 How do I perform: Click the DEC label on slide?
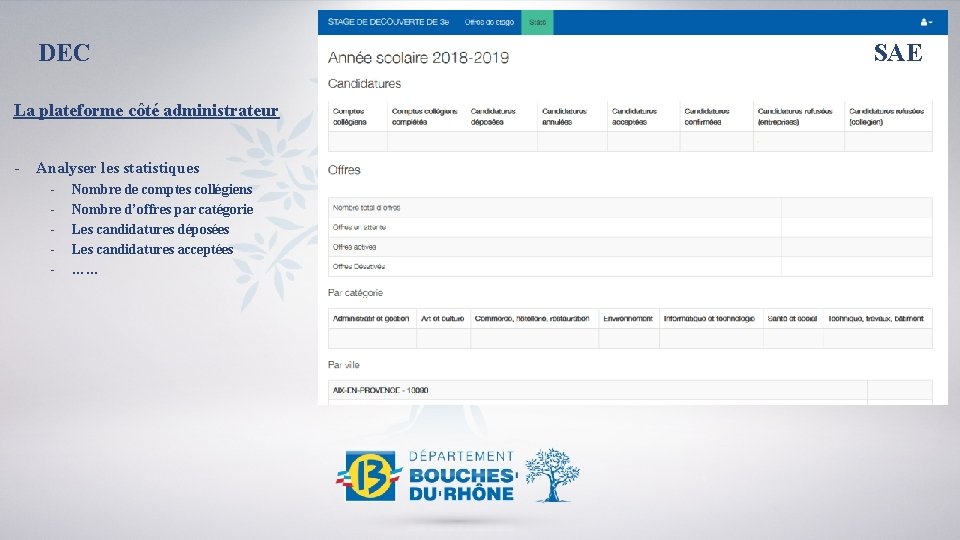64,53
